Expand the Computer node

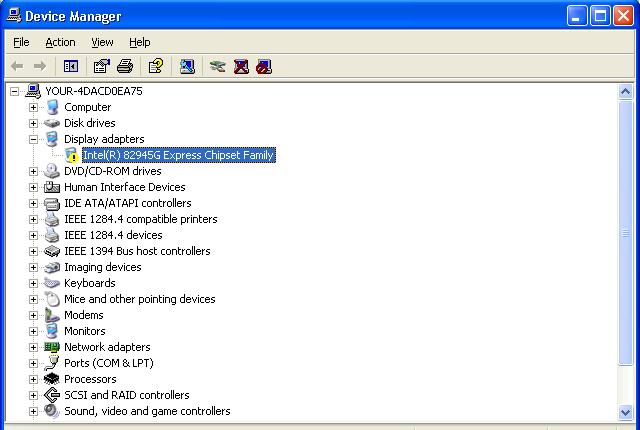click(x=33, y=107)
